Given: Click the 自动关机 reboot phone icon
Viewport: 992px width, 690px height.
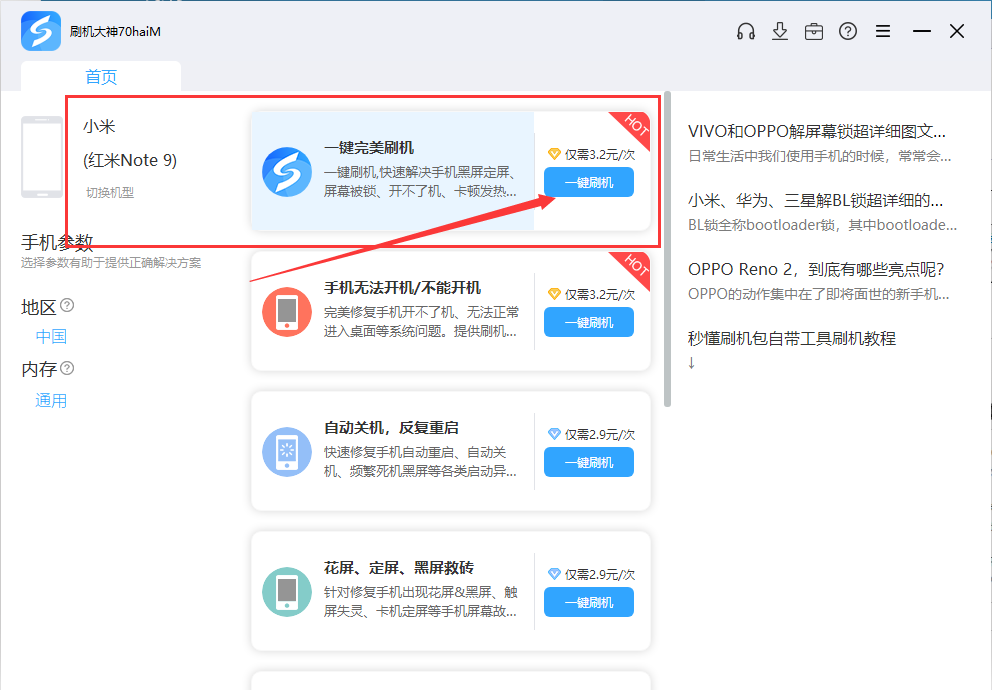Looking at the screenshot, I should coord(287,451).
